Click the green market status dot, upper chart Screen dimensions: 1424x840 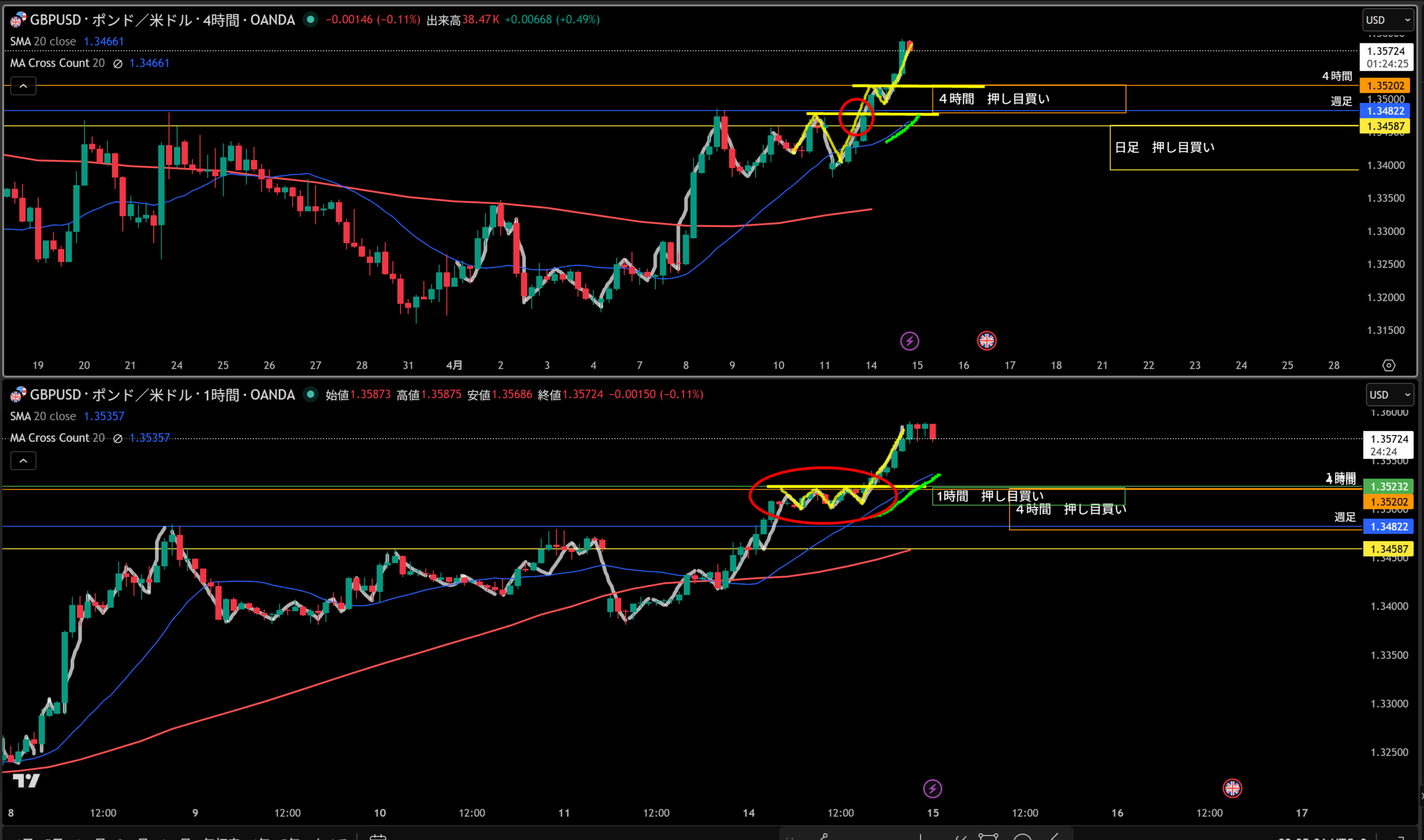[310, 19]
